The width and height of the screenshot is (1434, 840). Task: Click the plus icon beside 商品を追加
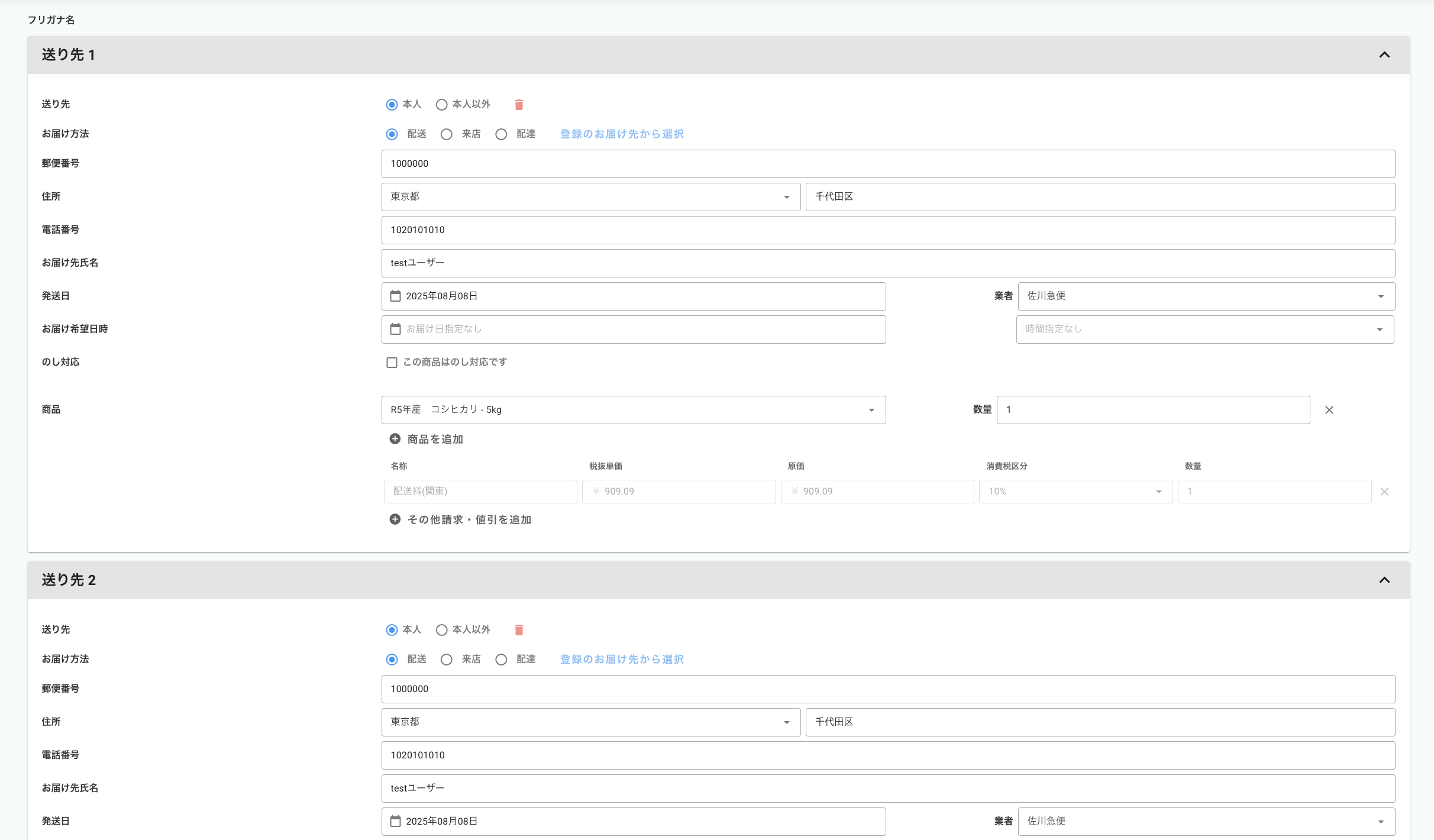395,439
